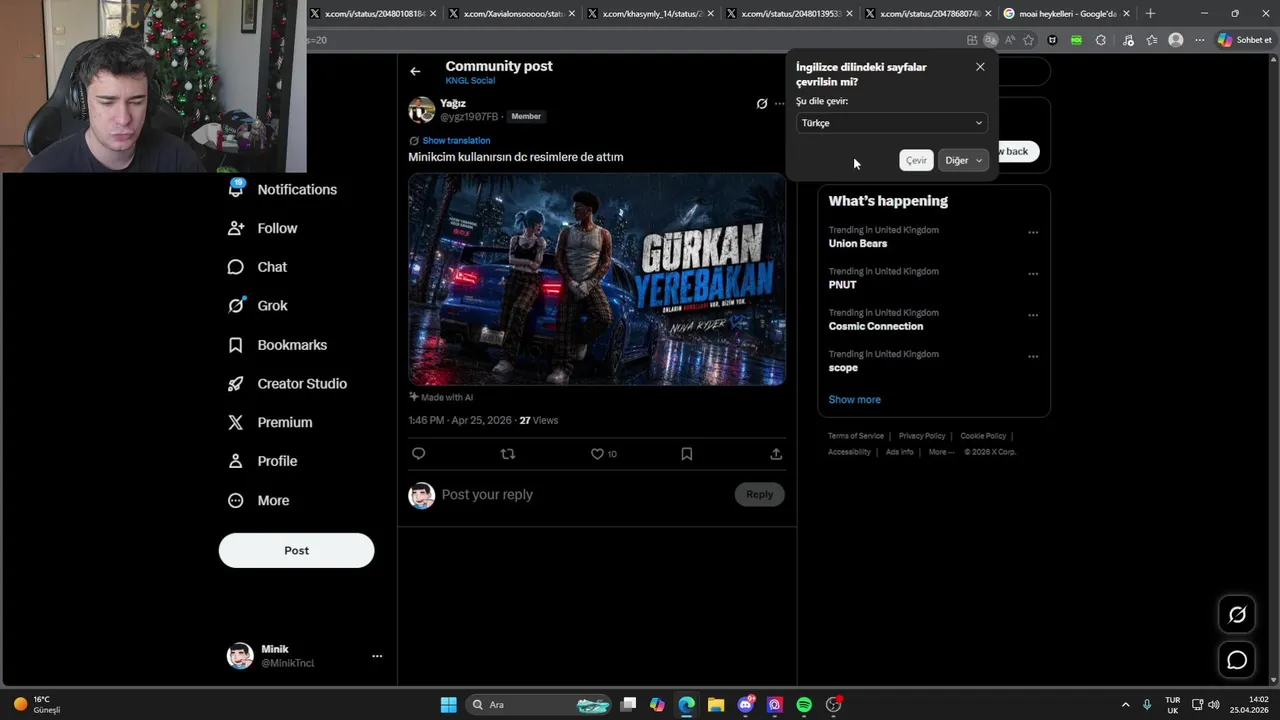The width and height of the screenshot is (1280, 720).
Task: Click the Reply button
Action: point(759,494)
